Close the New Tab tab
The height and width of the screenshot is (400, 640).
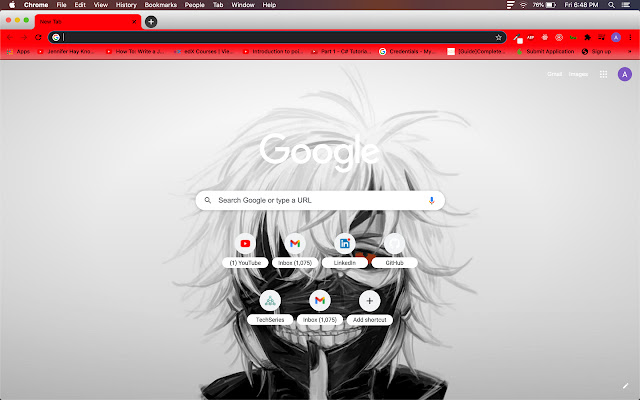click(134, 22)
